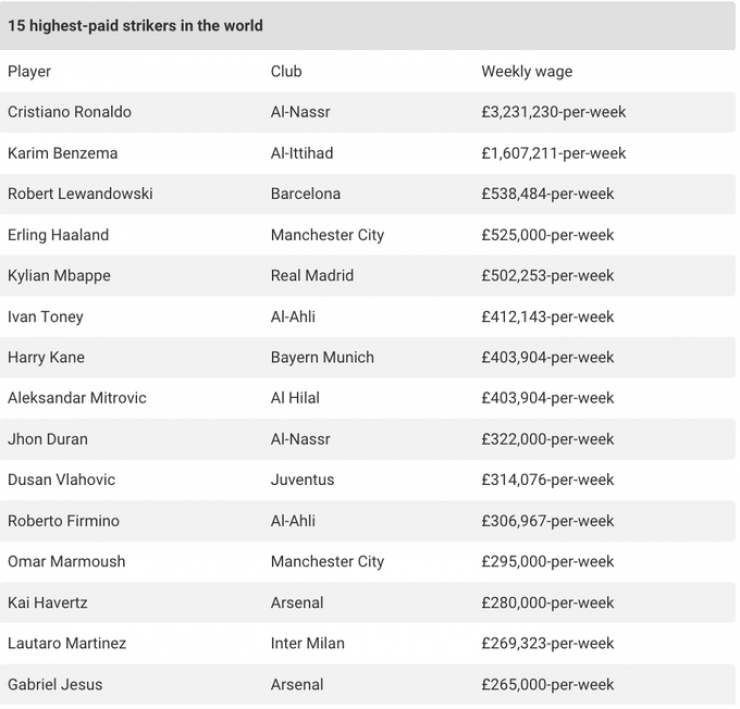Select Cristiano Ronaldo's £3,231,230 weekly wage

pos(553,112)
